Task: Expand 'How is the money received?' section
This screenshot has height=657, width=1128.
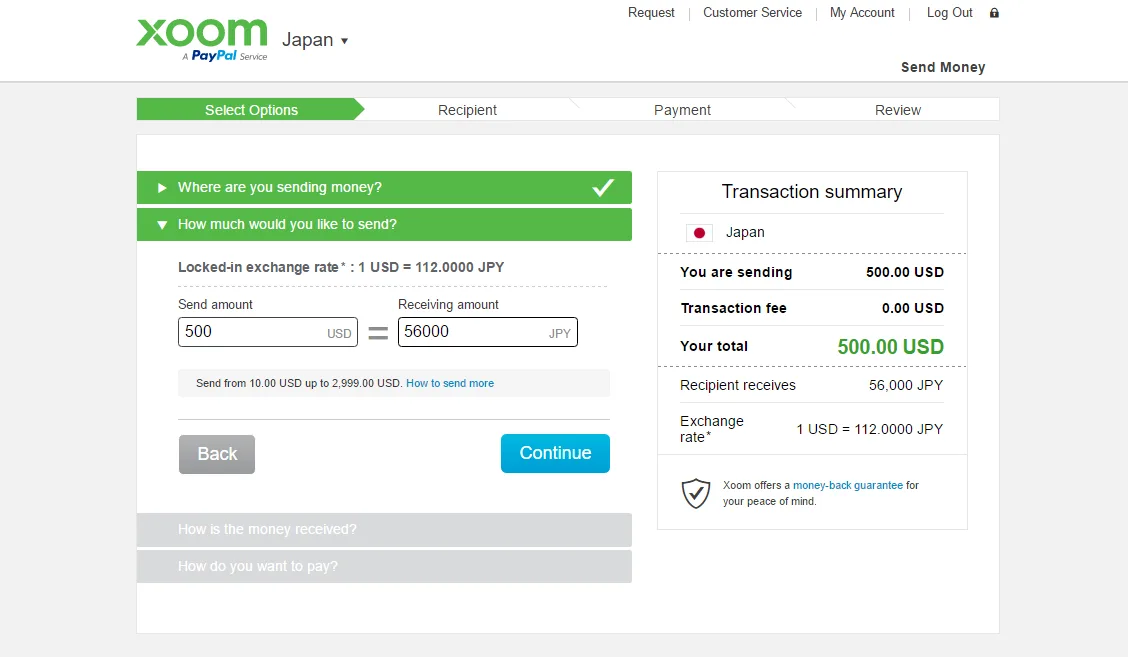Action: 267,530
